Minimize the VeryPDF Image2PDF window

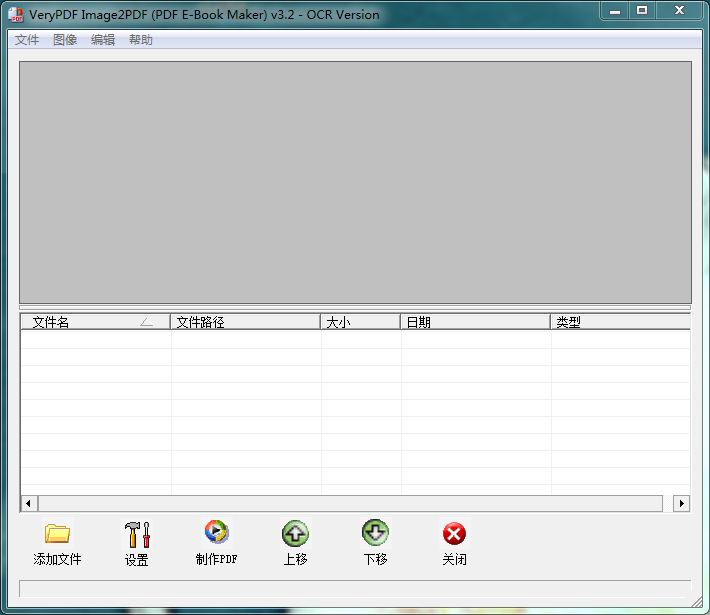[614, 11]
